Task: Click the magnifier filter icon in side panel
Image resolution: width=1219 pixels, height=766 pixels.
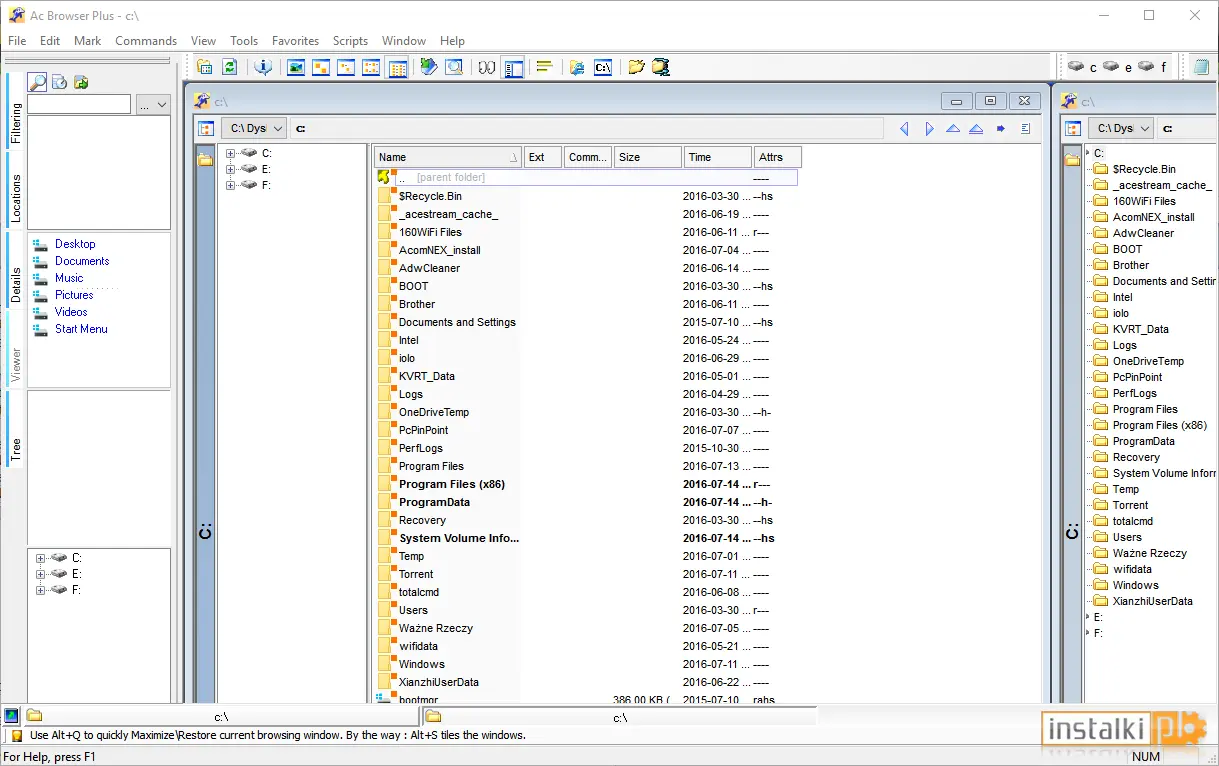Action: pos(37,82)
